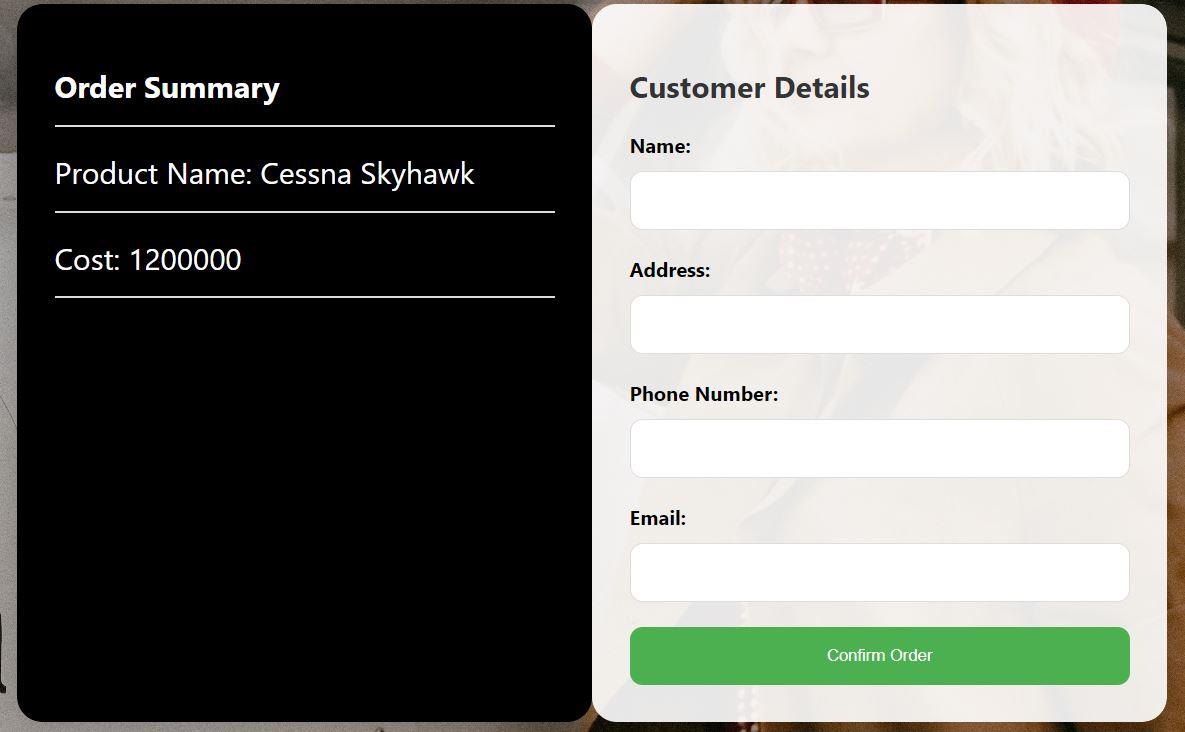Click the 'Address:' field label
This screenshot has width=1185, height=732.
(670, 270)
